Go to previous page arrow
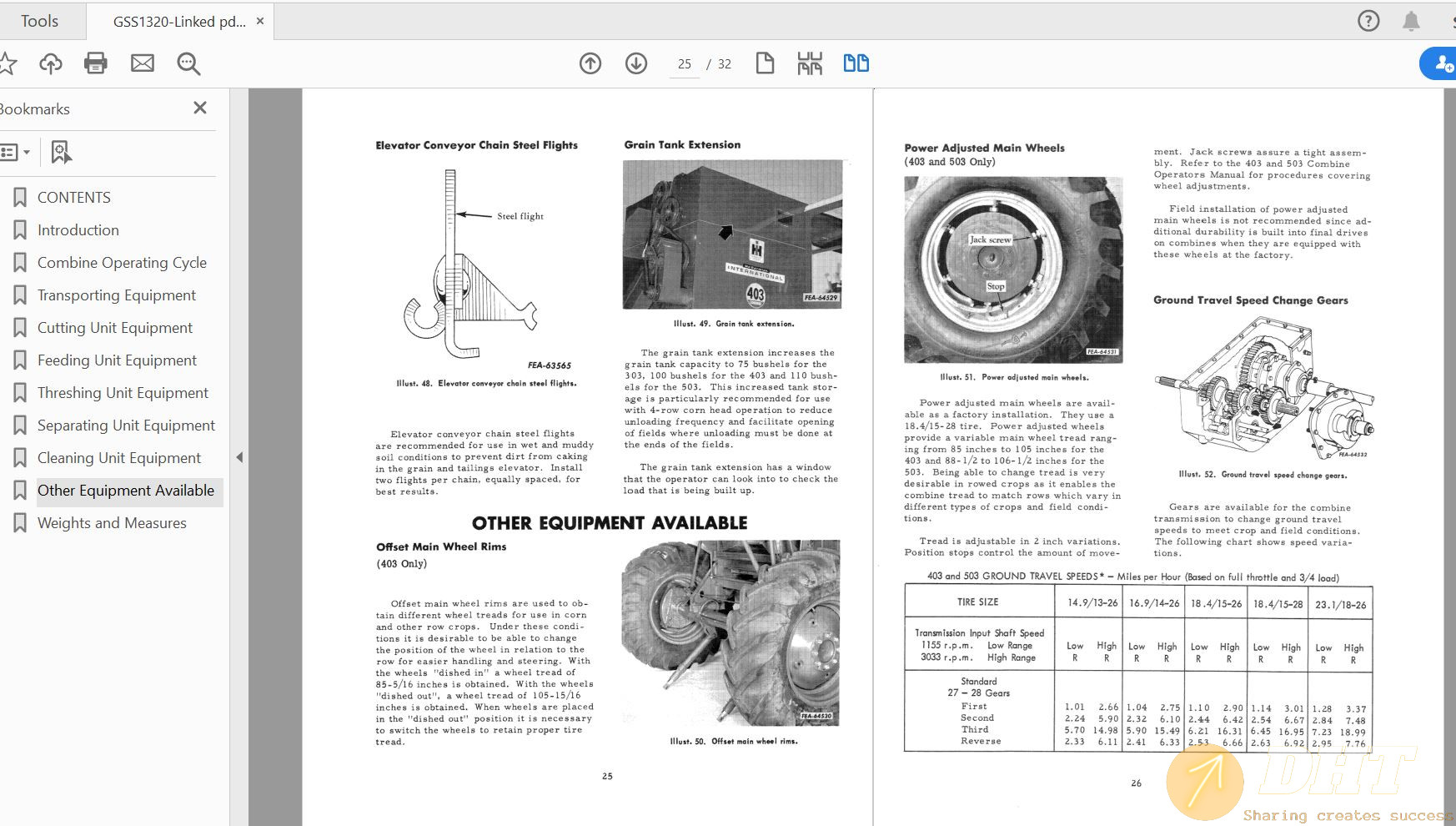 tap(590, 63)
